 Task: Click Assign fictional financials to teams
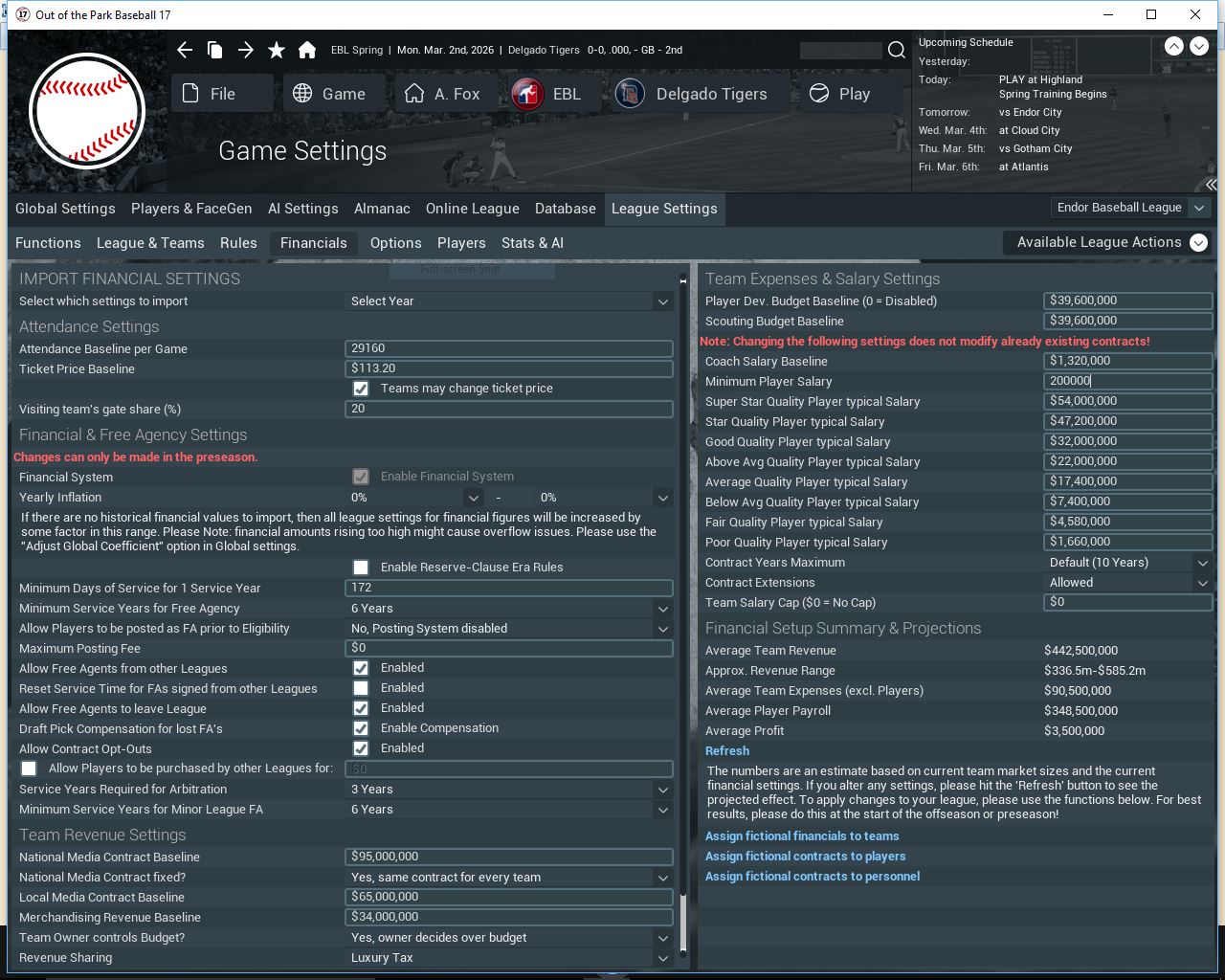coord(802,836)
